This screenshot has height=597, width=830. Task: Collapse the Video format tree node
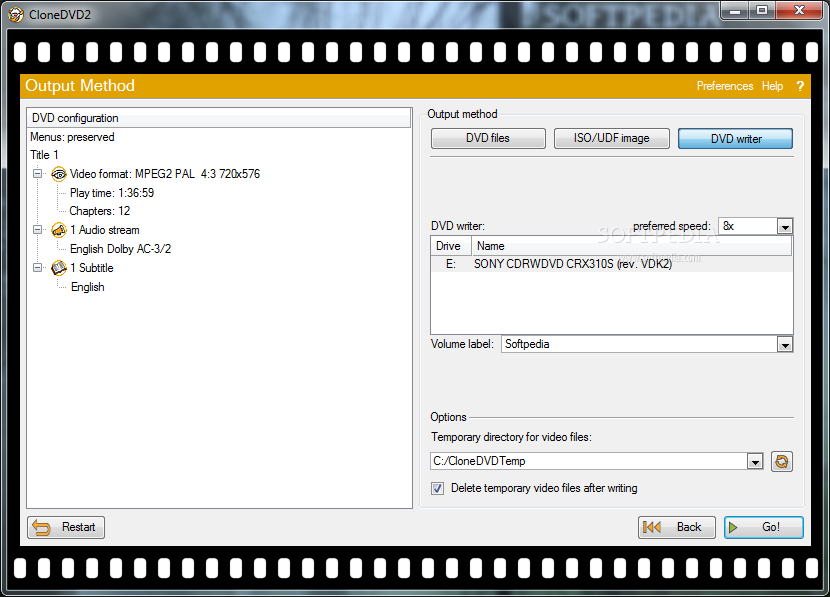pos(38,174)
